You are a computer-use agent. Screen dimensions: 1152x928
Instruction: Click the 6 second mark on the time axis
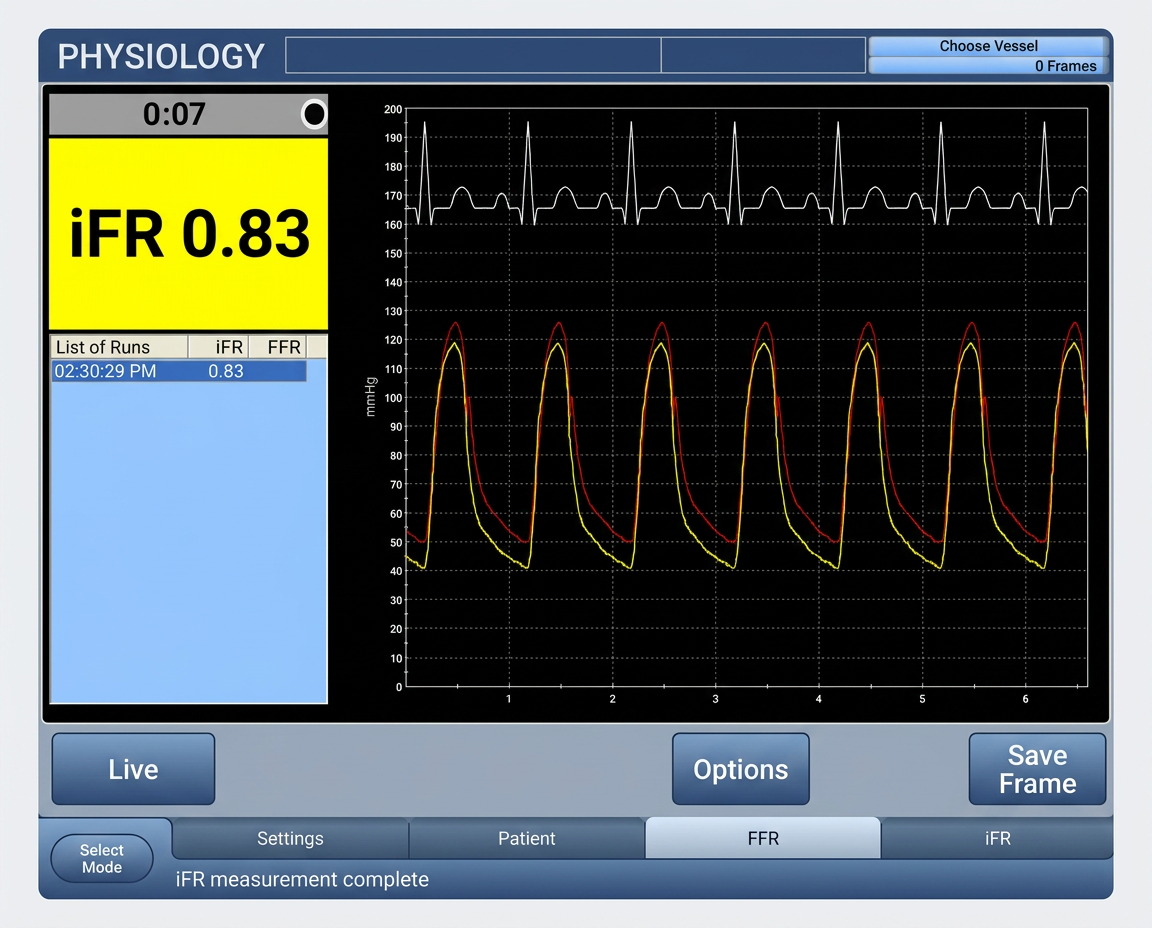[x=1026, y=699]
